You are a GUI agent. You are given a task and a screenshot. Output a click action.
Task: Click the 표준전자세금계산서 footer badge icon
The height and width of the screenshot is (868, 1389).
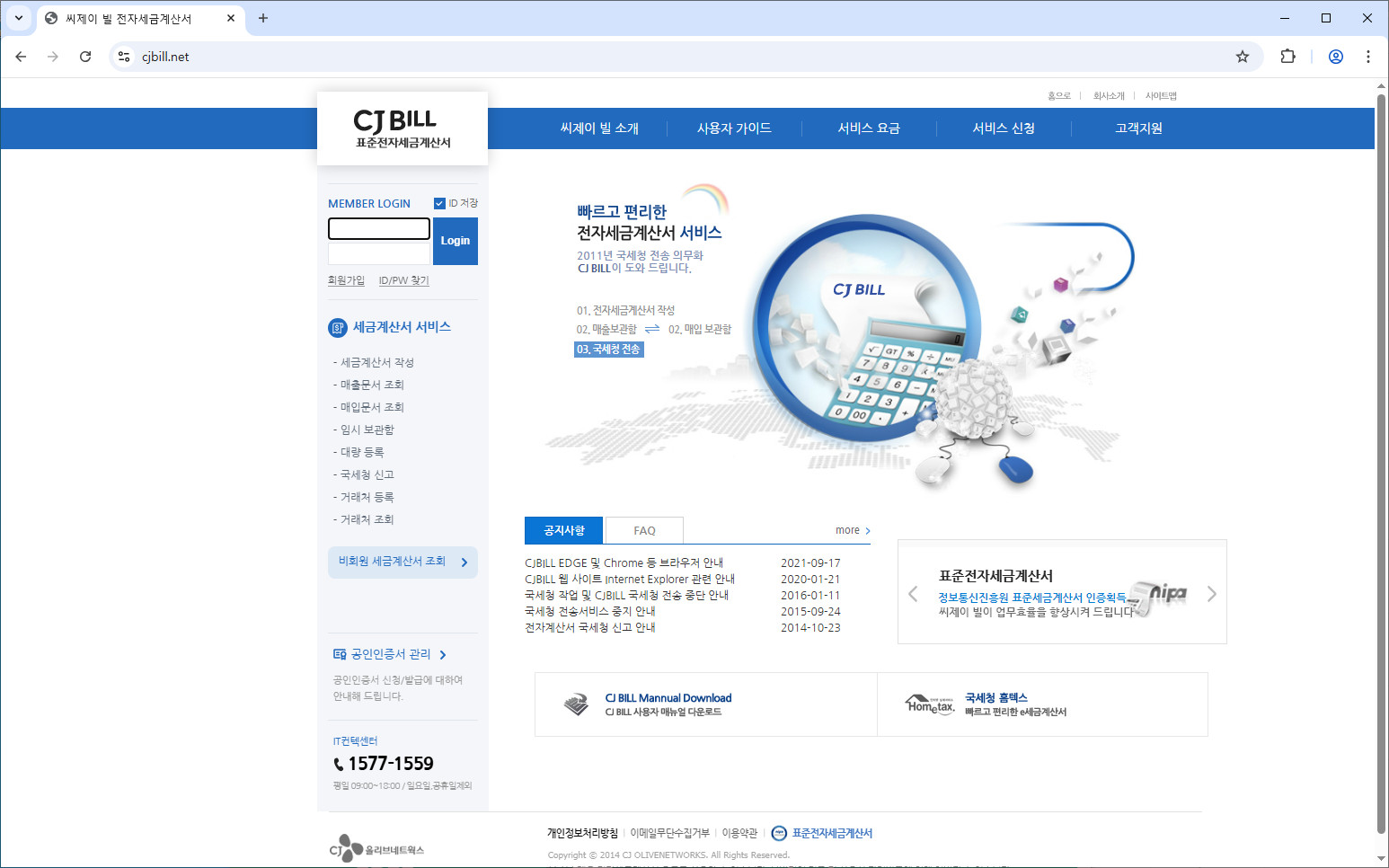click(779, 833)
